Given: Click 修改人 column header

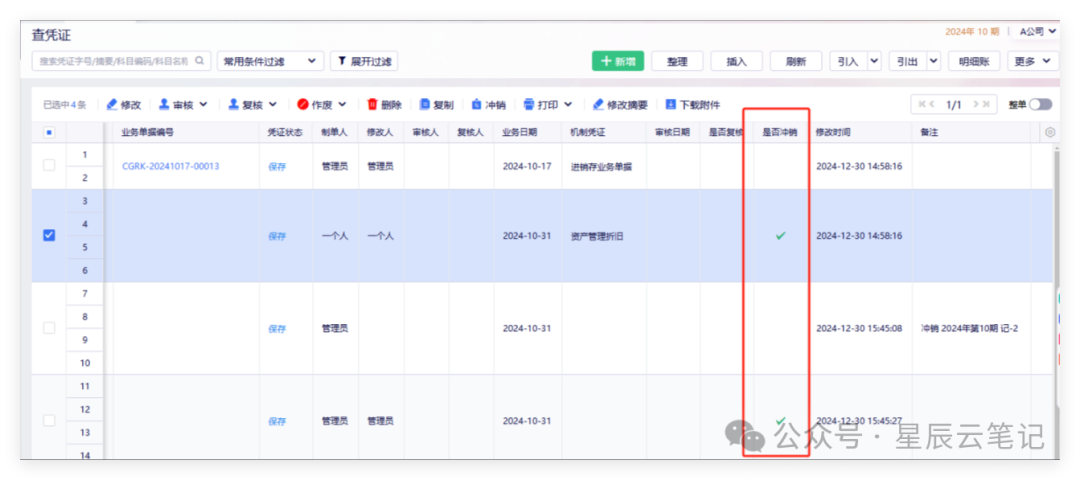Looking at the screenshot, I should (x=380, y=132).
